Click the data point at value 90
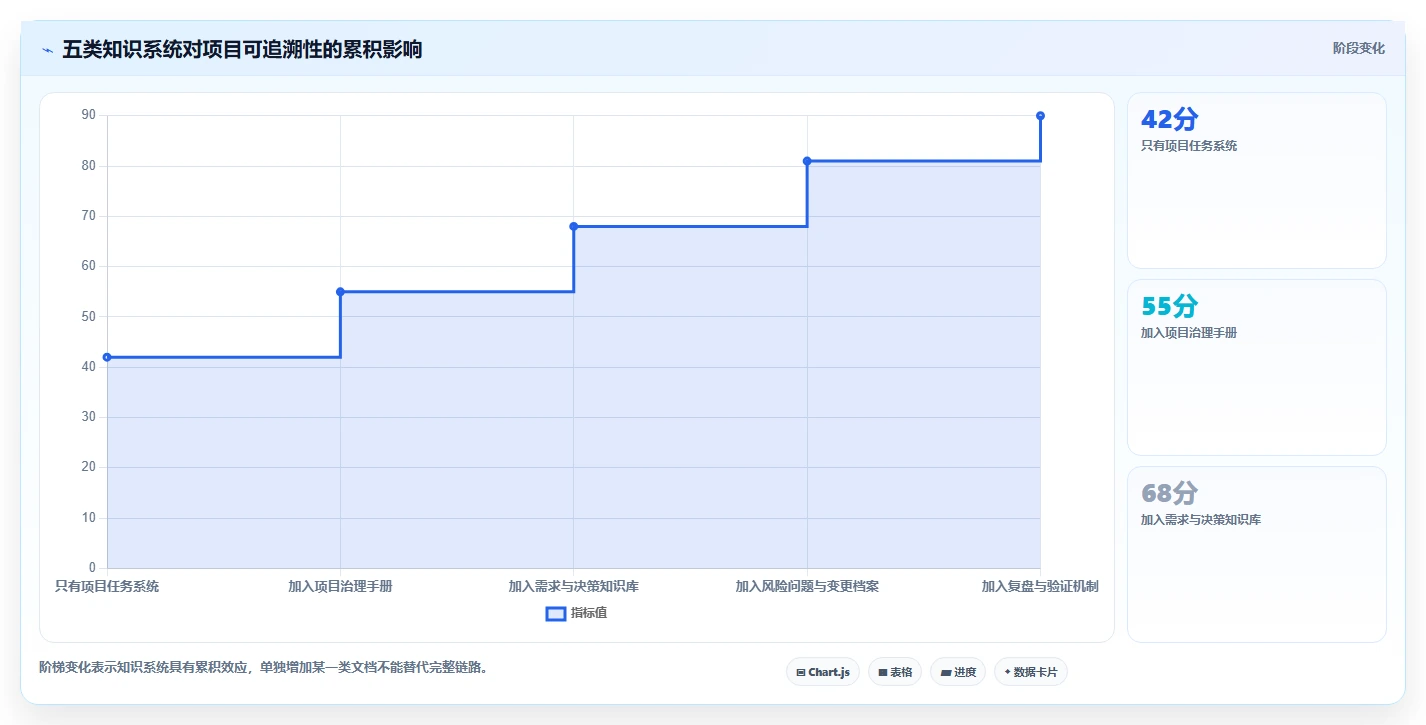 (x=1040, y=116)
